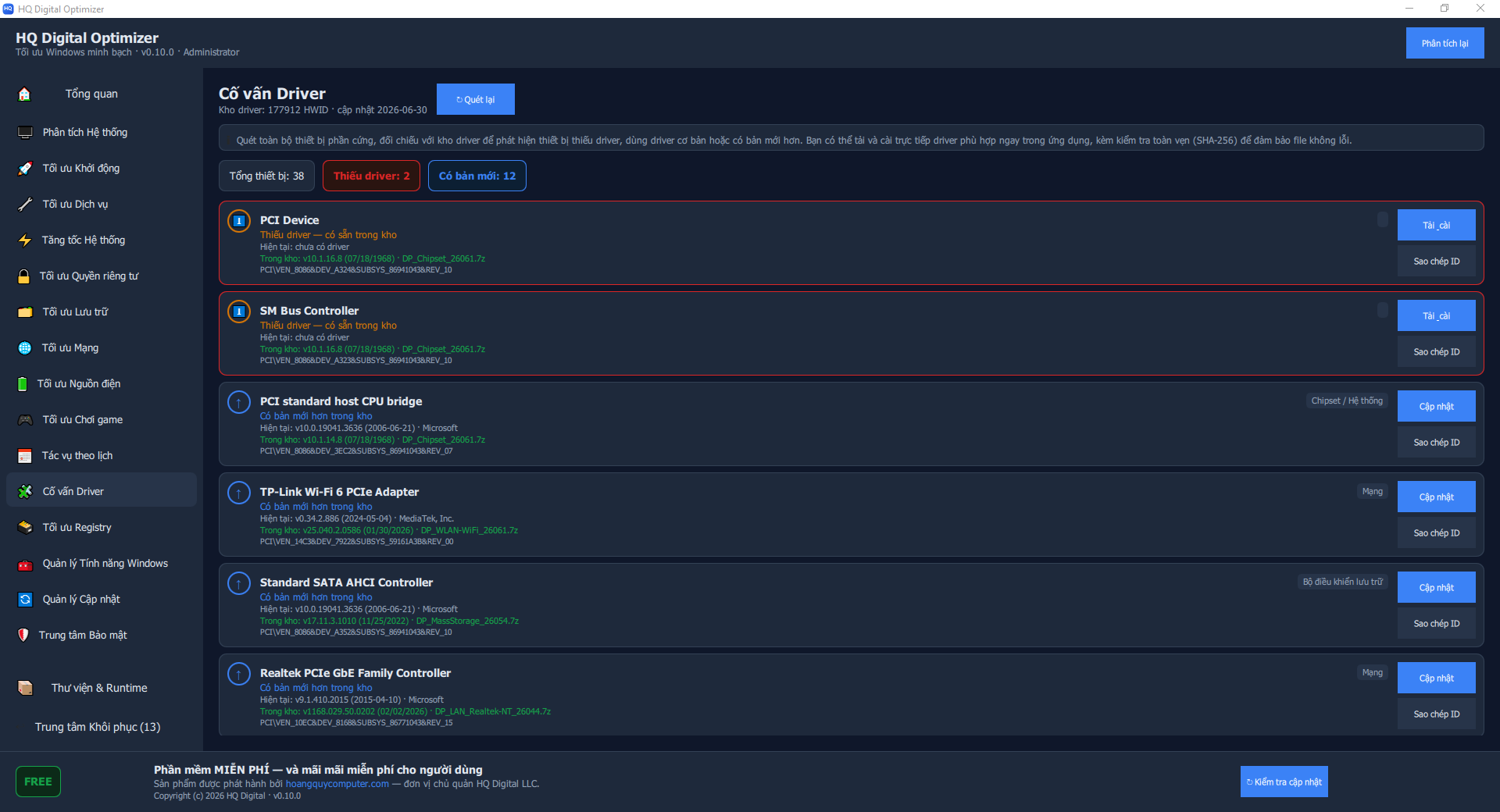Update the PCI standard host CPU bridge driver

[x=1436, y=406]
